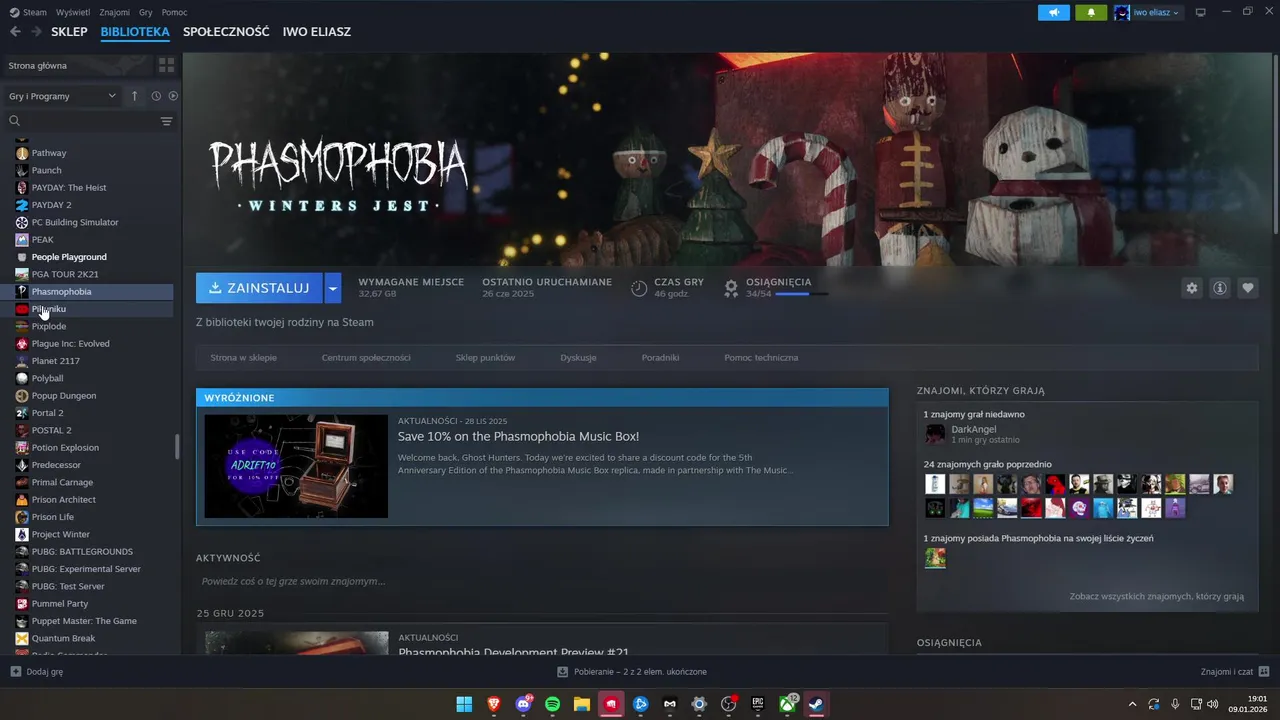The height and width of the screenshot is (720, 1280).
Task: Open the downloads status Pobieranie
Action: pyautogui.click(x=632, y=672)
